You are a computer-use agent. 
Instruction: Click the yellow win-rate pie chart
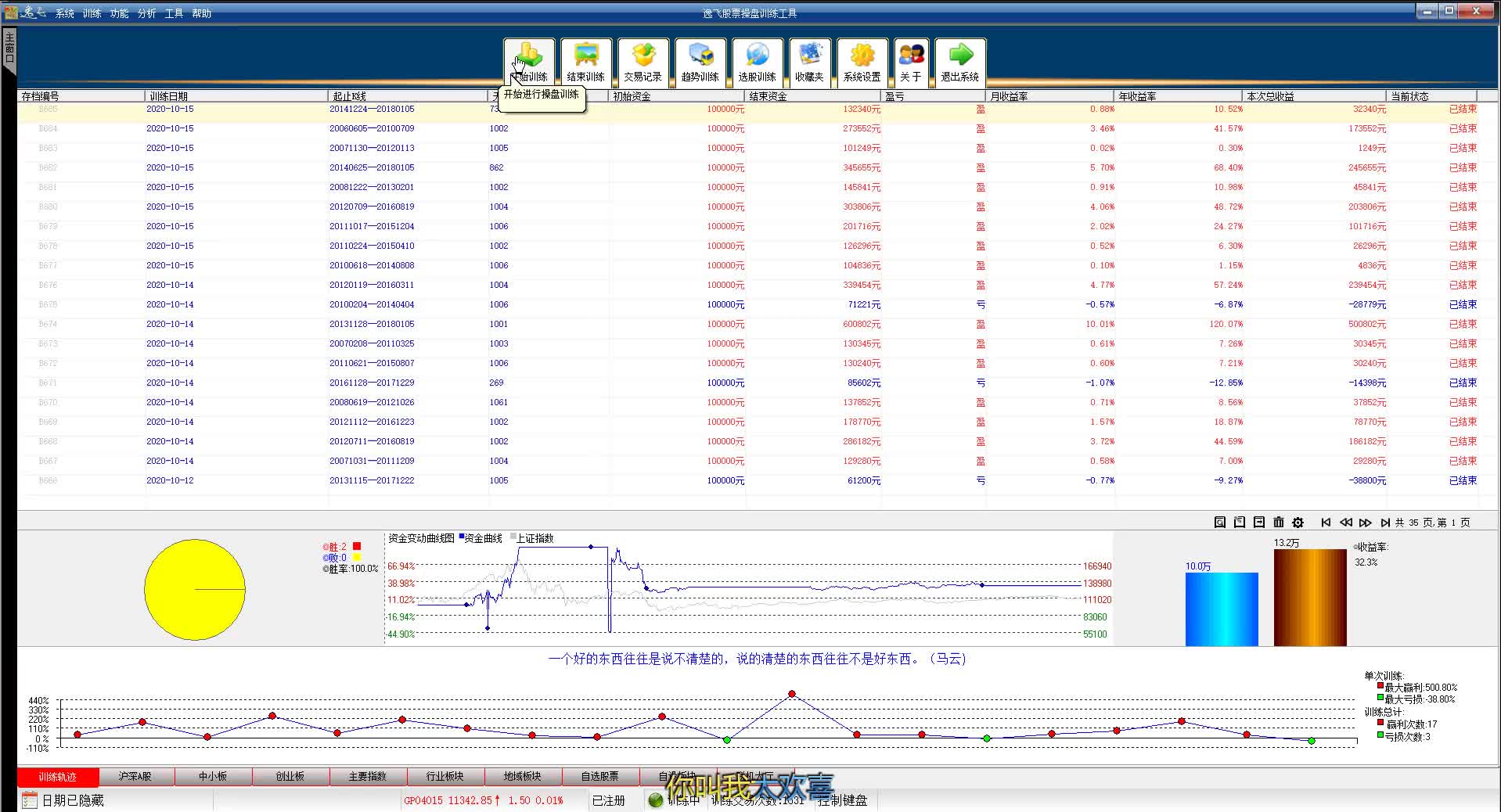click(195, 589)
